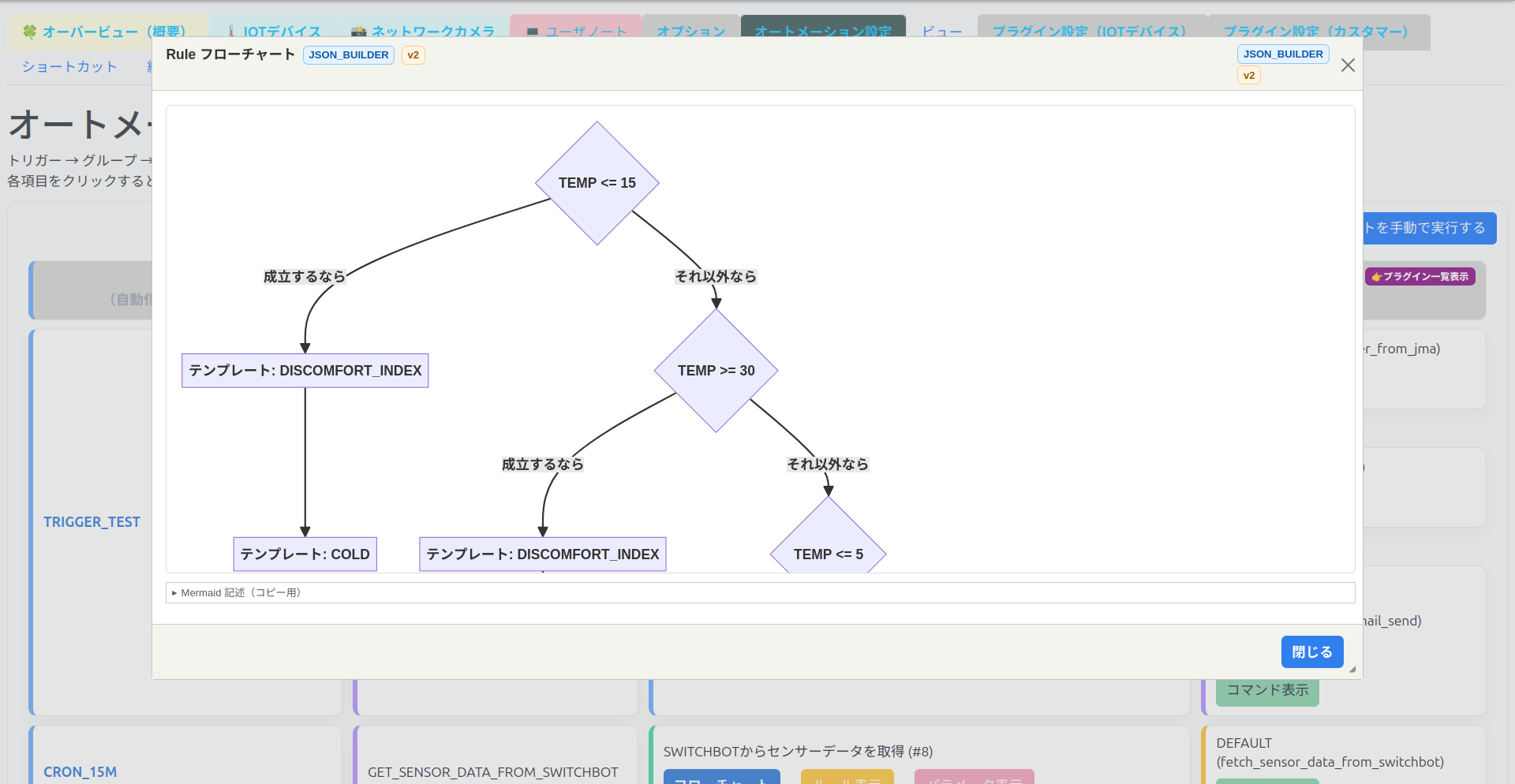
Task: Click the TEMP >= 30 decision diamond
Action: 716,371
